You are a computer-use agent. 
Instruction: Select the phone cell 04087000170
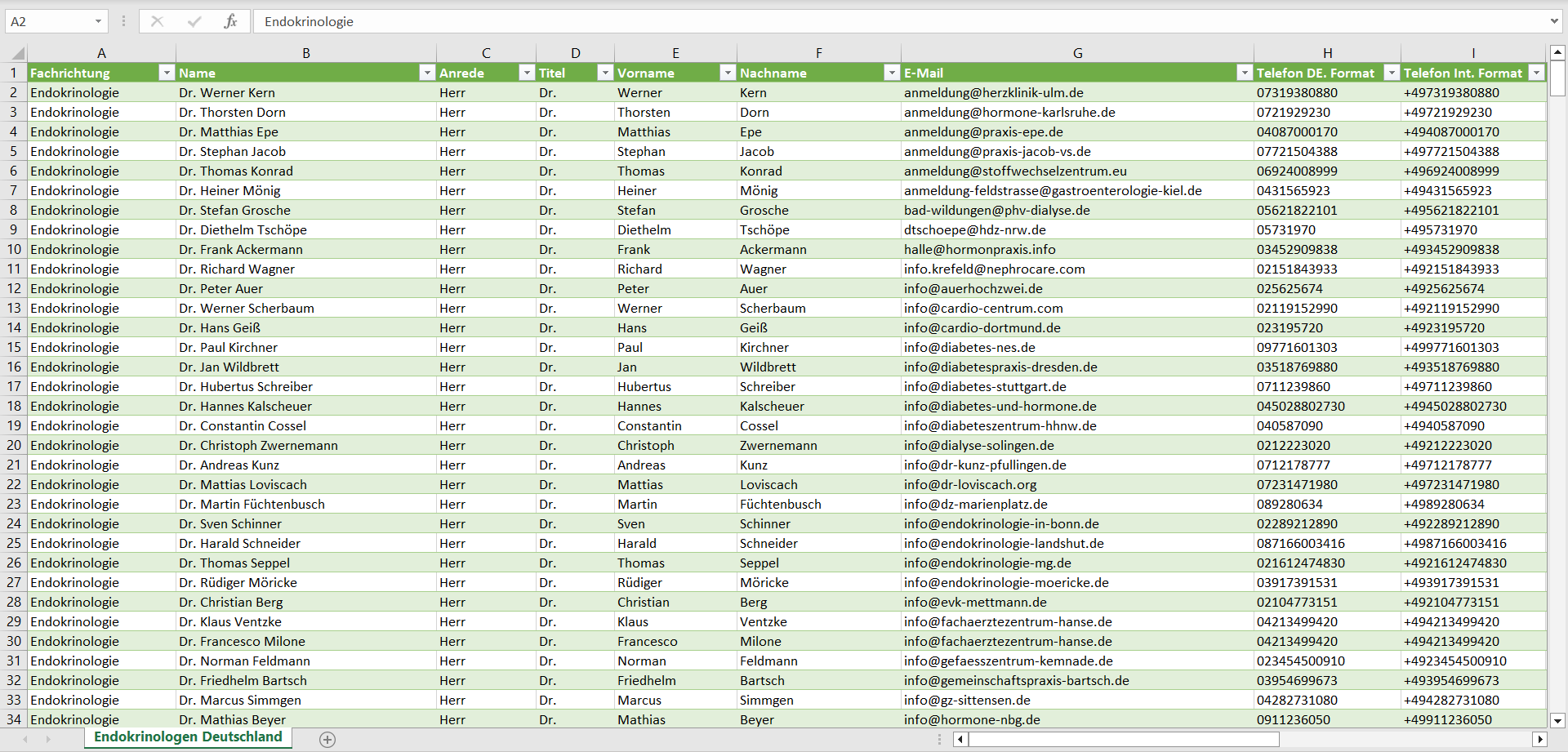pyautogui.click(x=1327, y=131)
